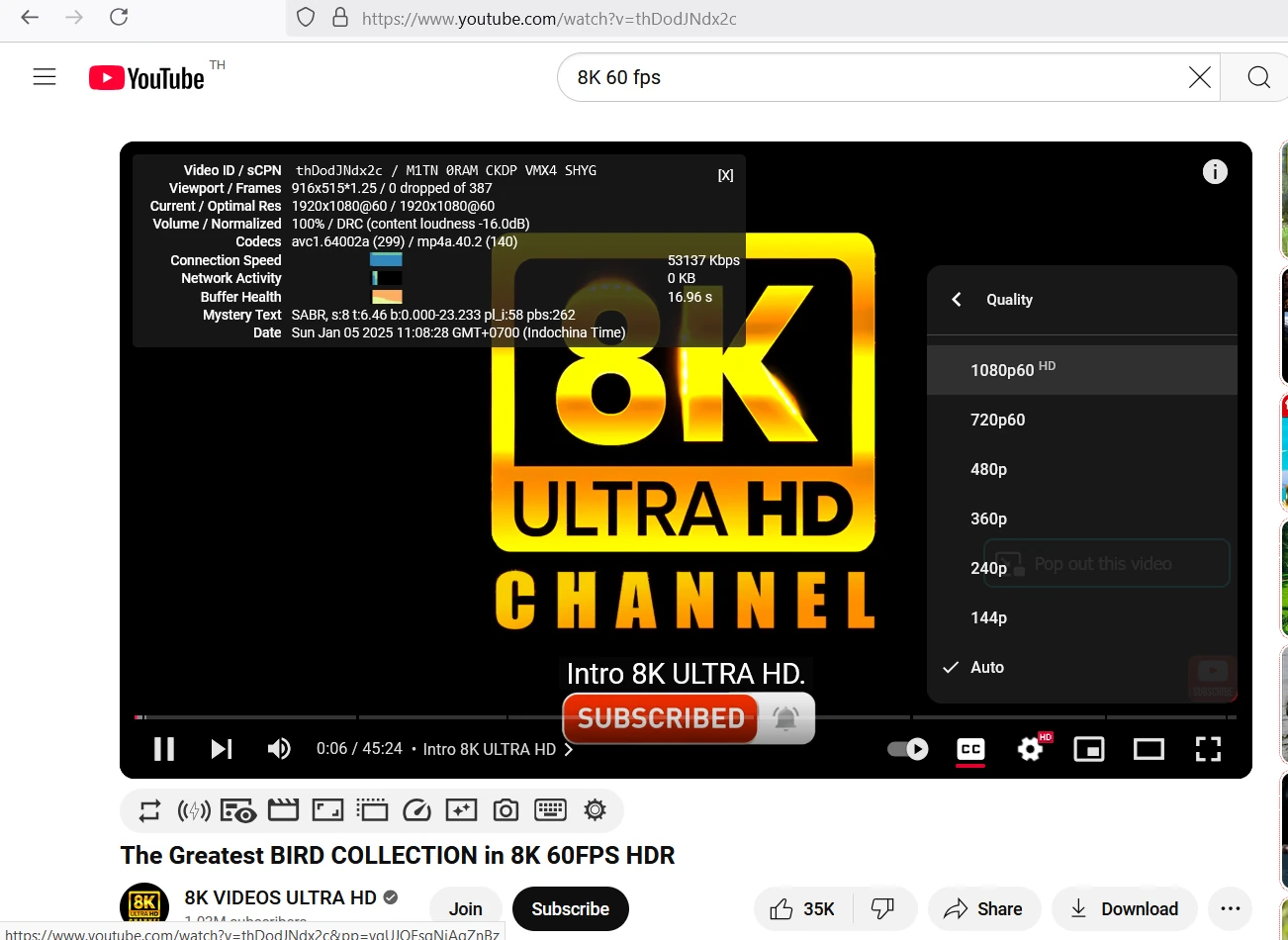Image resolution: width=1288 pixels, height=940 pixels.
Task: Toggle the loop video extension icon
Action: [x=149, y=811]
